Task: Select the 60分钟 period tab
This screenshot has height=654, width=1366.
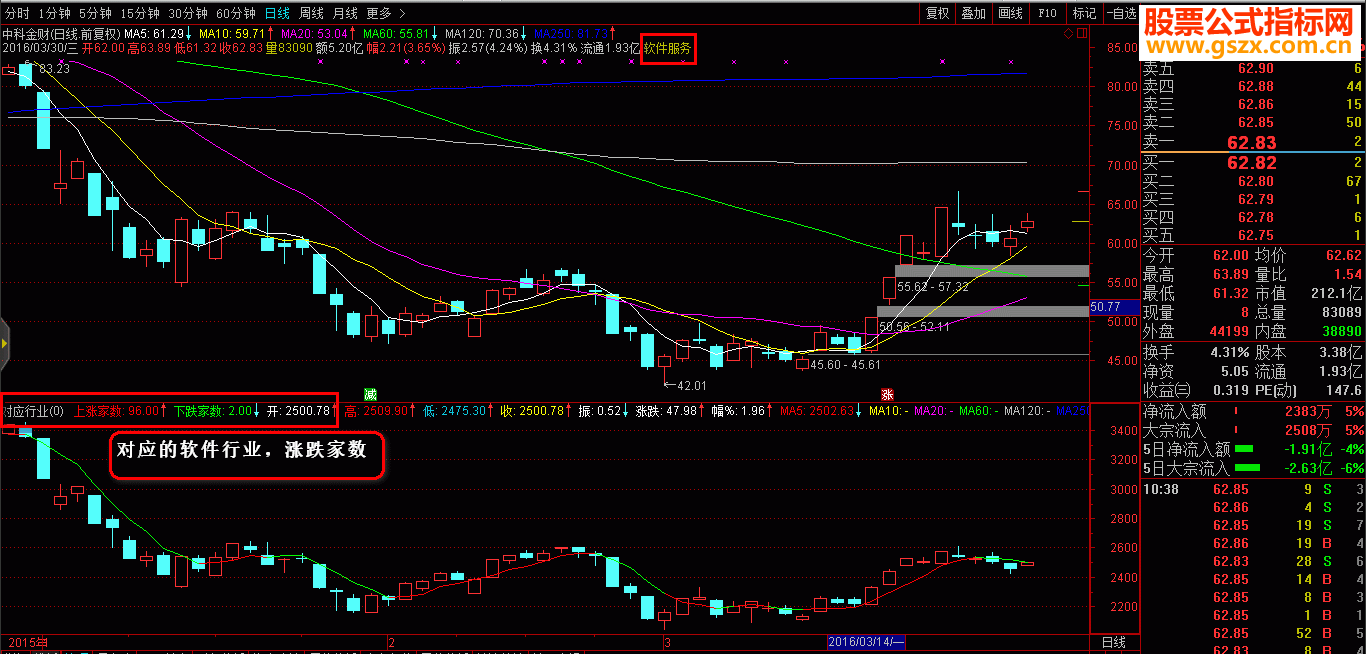Action: (x=236, y=14)
